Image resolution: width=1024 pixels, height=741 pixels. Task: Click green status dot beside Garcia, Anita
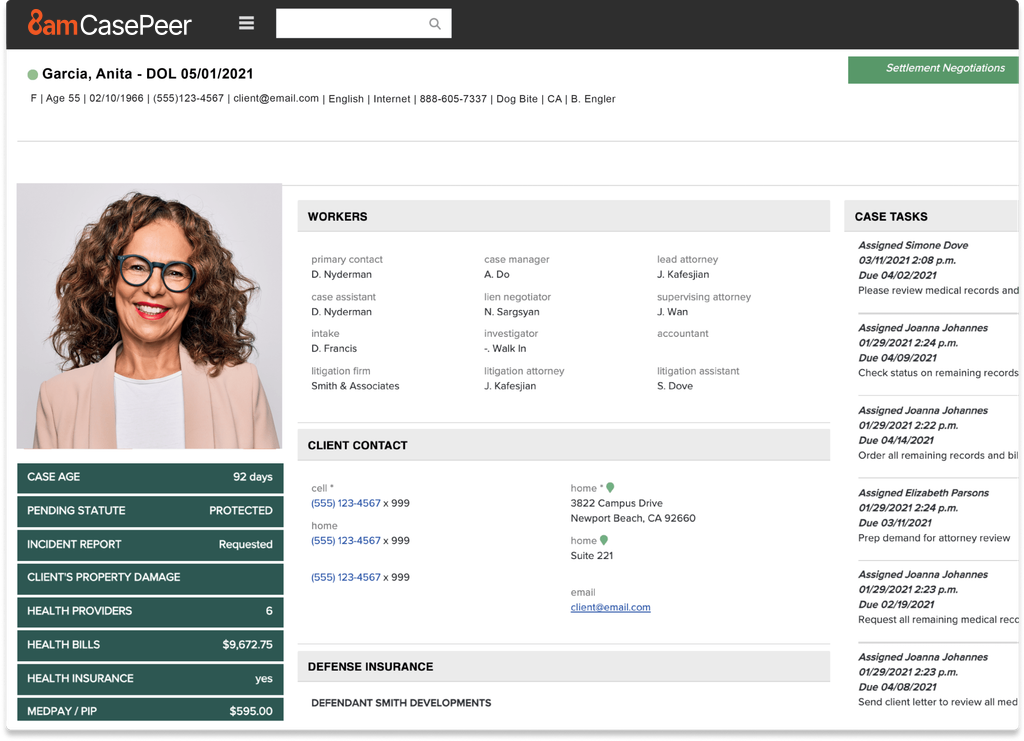pyautogui.click(x=33, y=73)
